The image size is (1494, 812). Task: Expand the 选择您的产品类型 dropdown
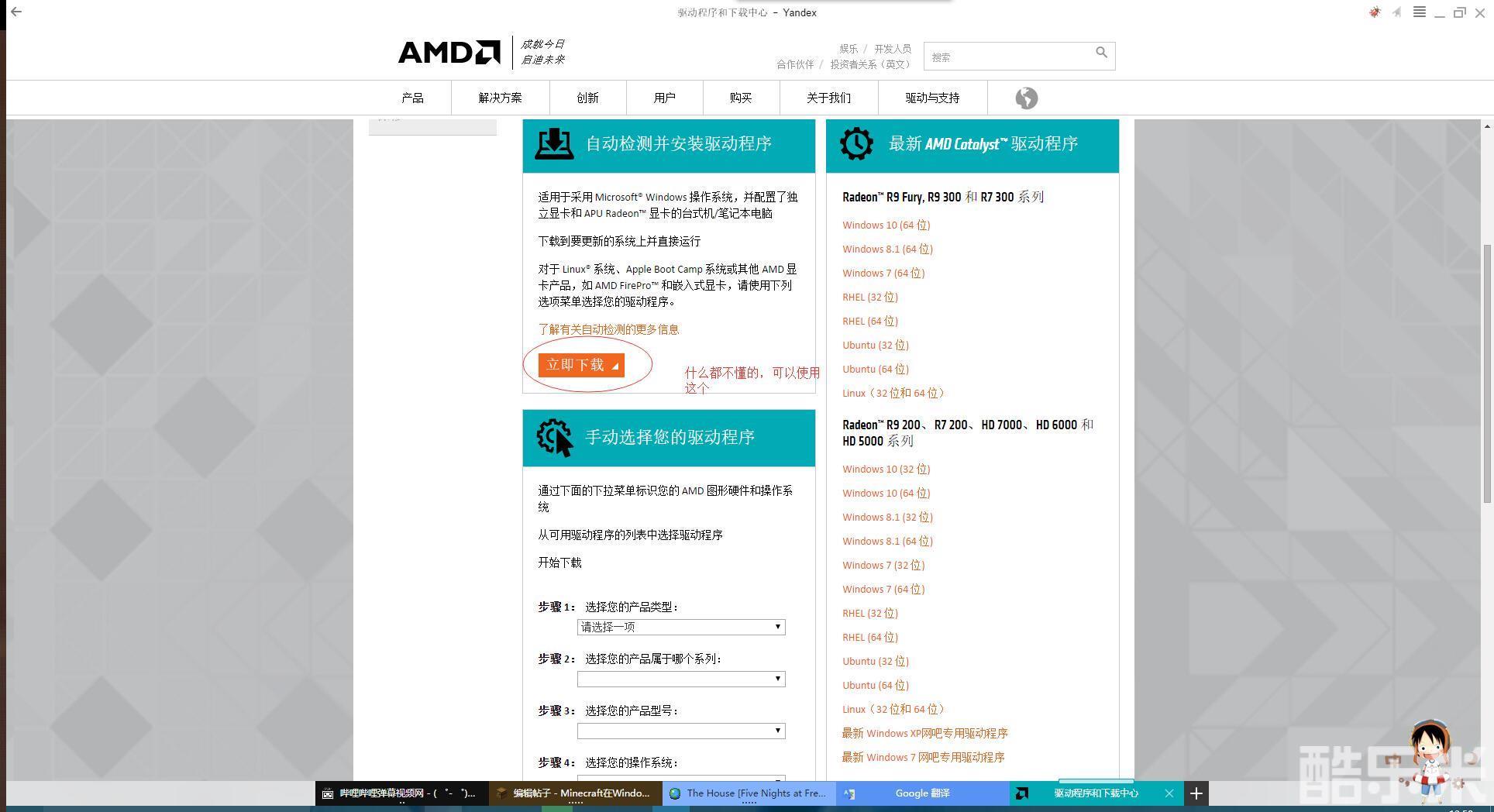pos(681,627)
